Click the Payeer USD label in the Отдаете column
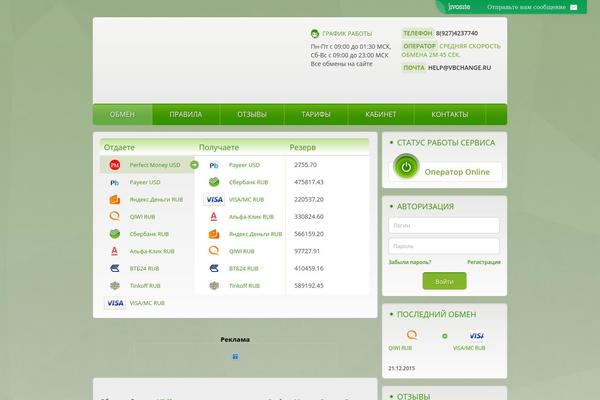Image resolution: width=600 pixels, height=400 pixels. (x=145, y=182)
